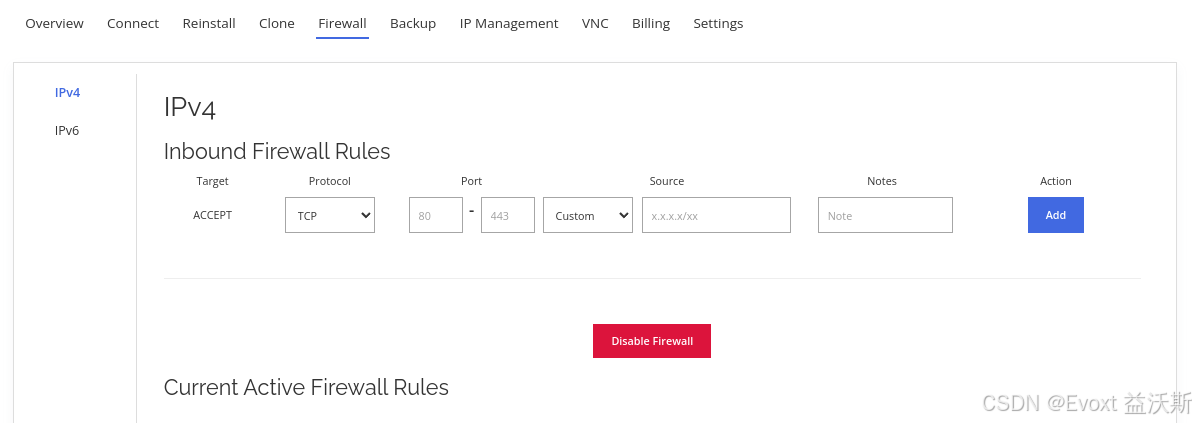
Task: Click the Inbound Firewall Rules heading
Action: pos(277,151)
